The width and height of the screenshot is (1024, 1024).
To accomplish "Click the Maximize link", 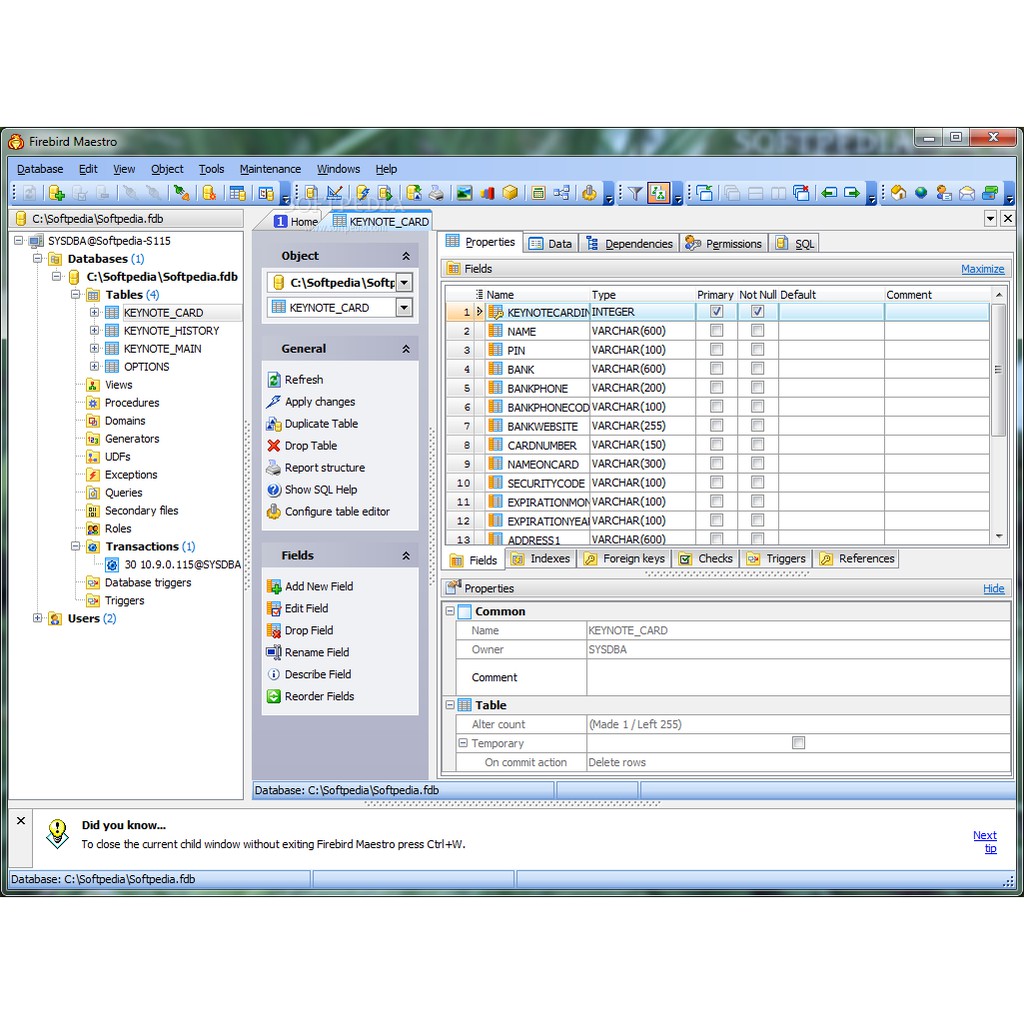I will click(982, 269).
